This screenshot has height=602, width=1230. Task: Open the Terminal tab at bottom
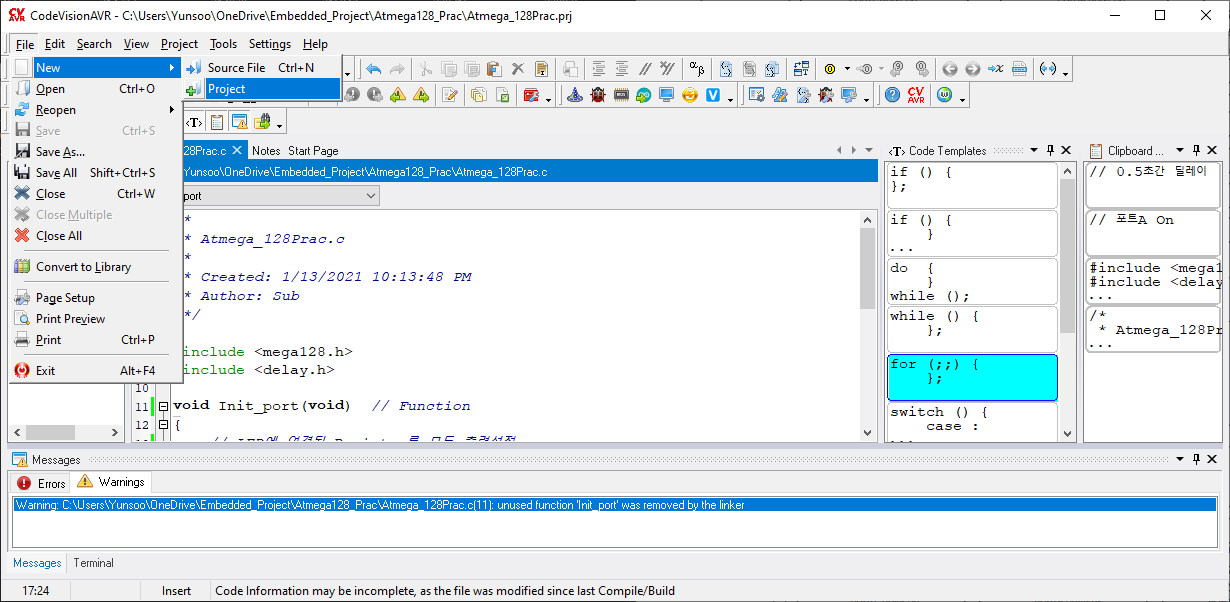click(93, 563)
